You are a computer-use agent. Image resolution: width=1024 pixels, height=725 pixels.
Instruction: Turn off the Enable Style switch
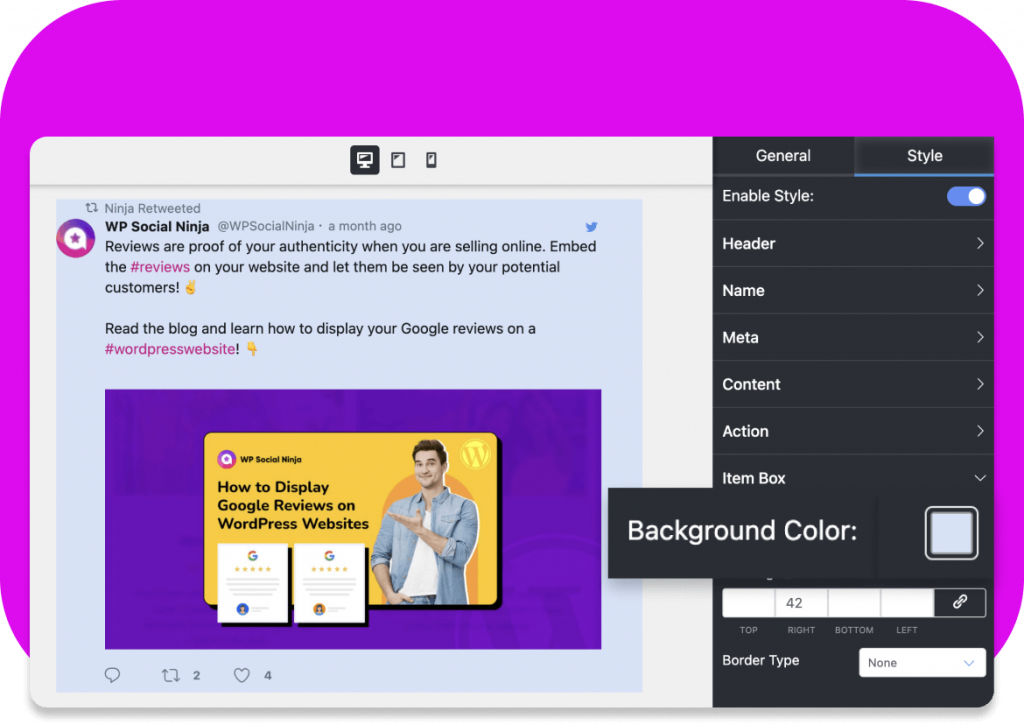pos(966,196)
